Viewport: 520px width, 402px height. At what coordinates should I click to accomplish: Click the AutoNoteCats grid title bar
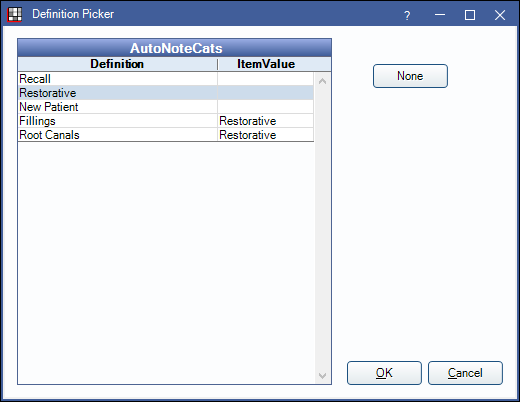[x=175, y=48]
